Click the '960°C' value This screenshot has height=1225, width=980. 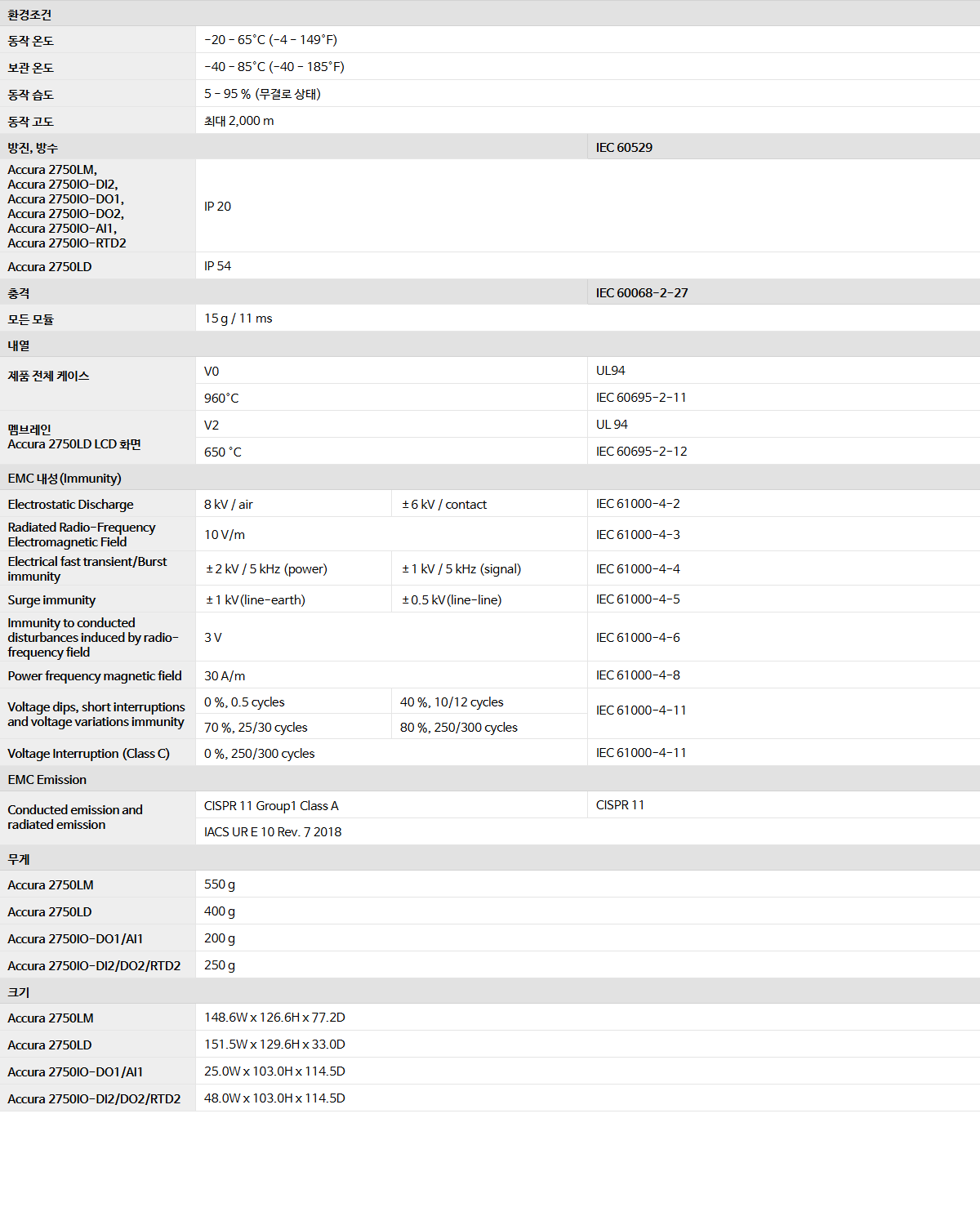point(221,399)
